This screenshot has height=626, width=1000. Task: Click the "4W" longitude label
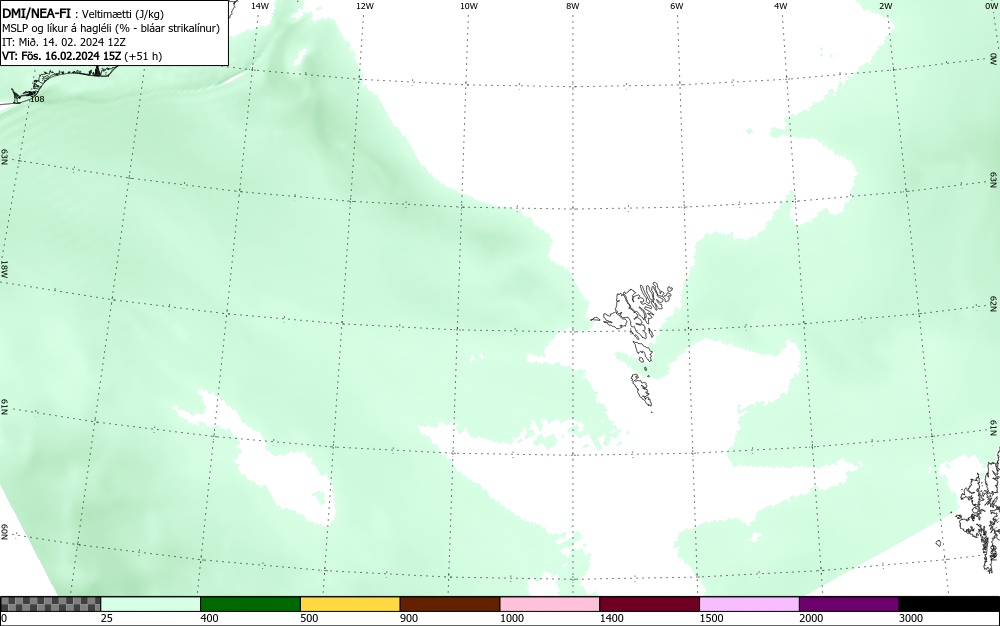(x=781, y=6)
